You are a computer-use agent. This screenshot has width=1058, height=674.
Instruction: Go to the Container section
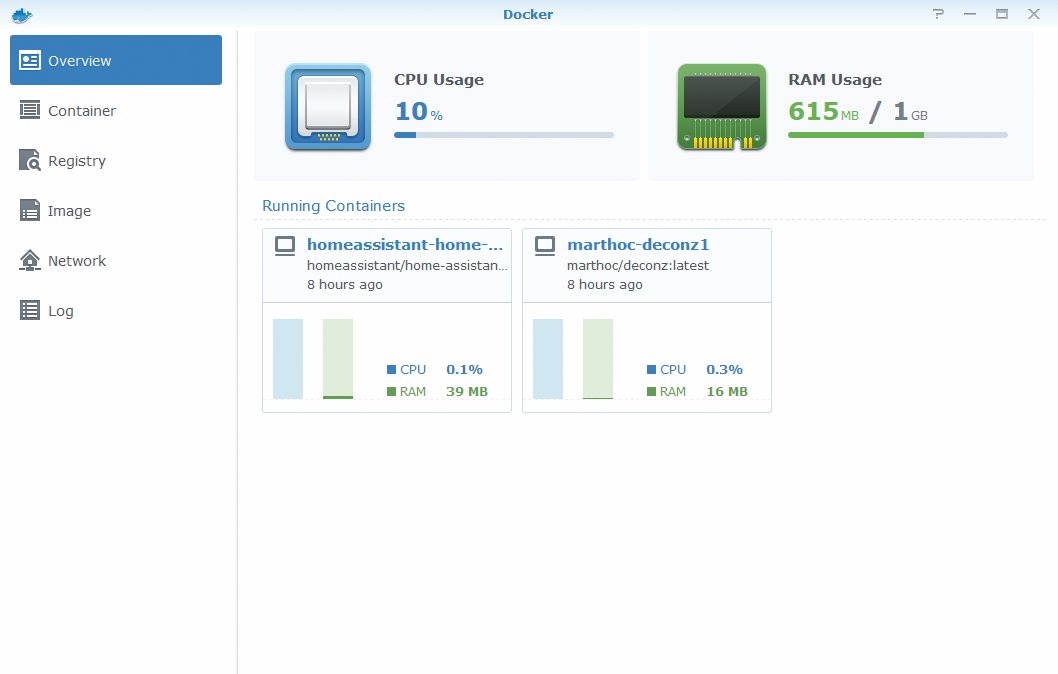point(116,110)
